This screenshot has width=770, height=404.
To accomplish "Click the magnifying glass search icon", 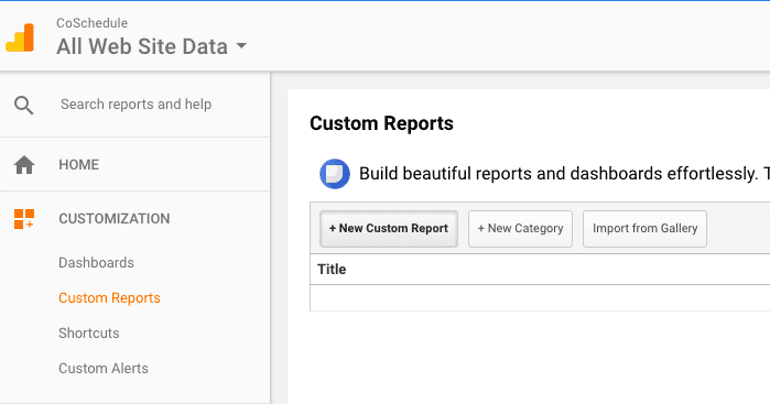I will 24,105.
